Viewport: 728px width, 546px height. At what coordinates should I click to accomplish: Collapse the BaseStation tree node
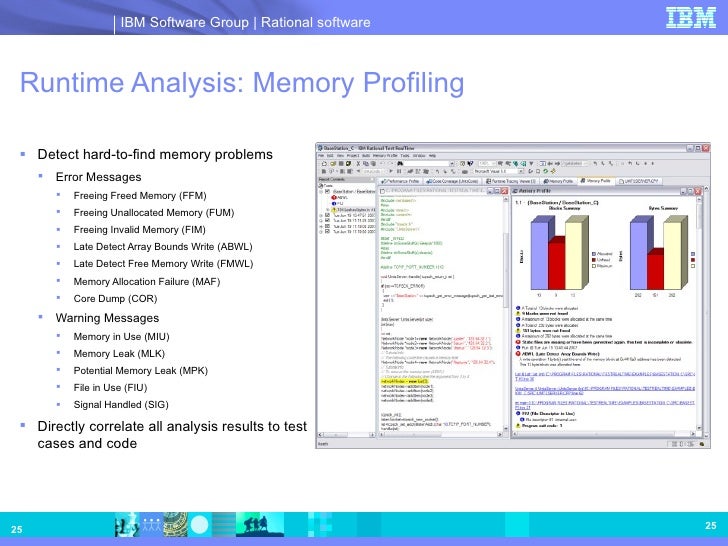pos(321,192)
